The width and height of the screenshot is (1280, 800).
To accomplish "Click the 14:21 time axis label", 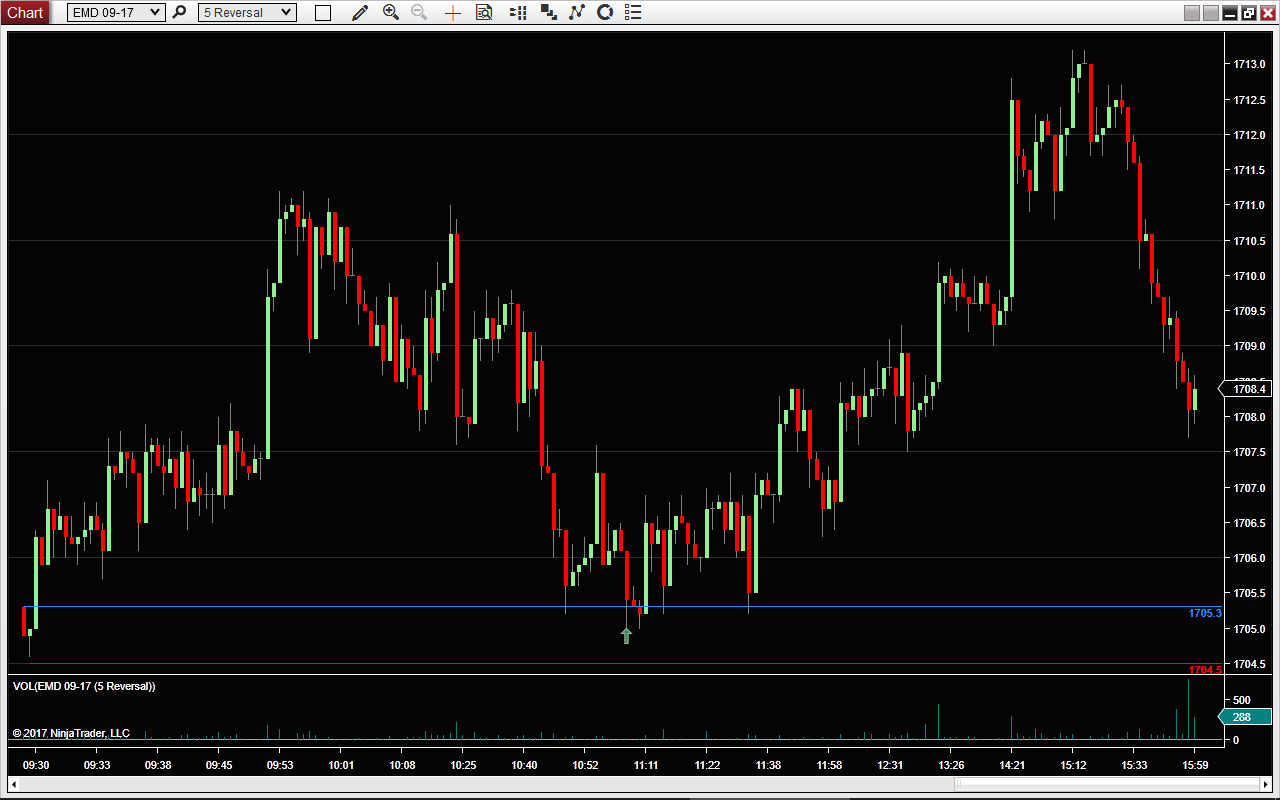I will (x=1012, y=765).
